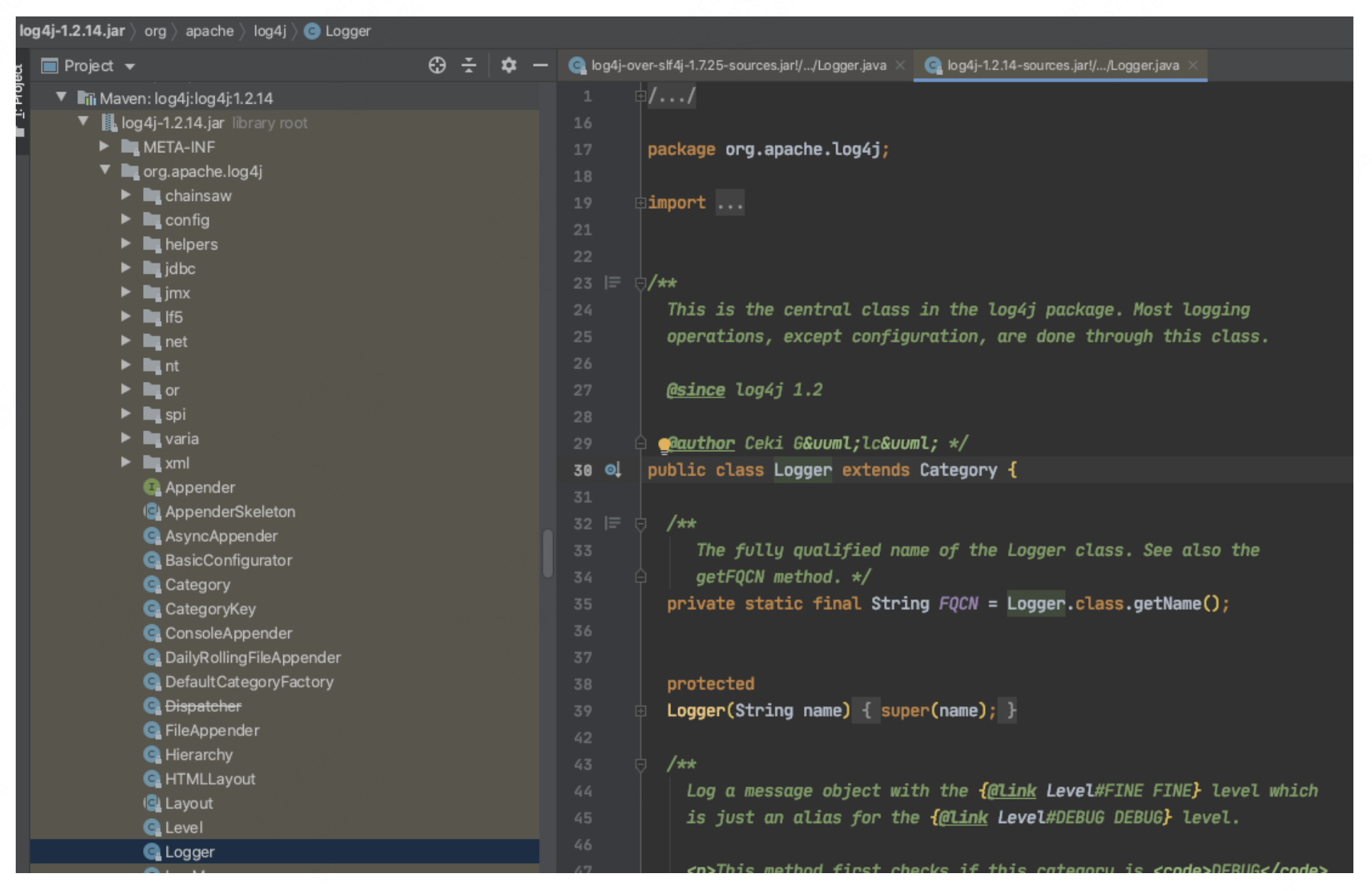Expand the chainsaw package arrow
Image resolution: width=1372 pixels, height=891 pixels.
(x=126, y=195)
